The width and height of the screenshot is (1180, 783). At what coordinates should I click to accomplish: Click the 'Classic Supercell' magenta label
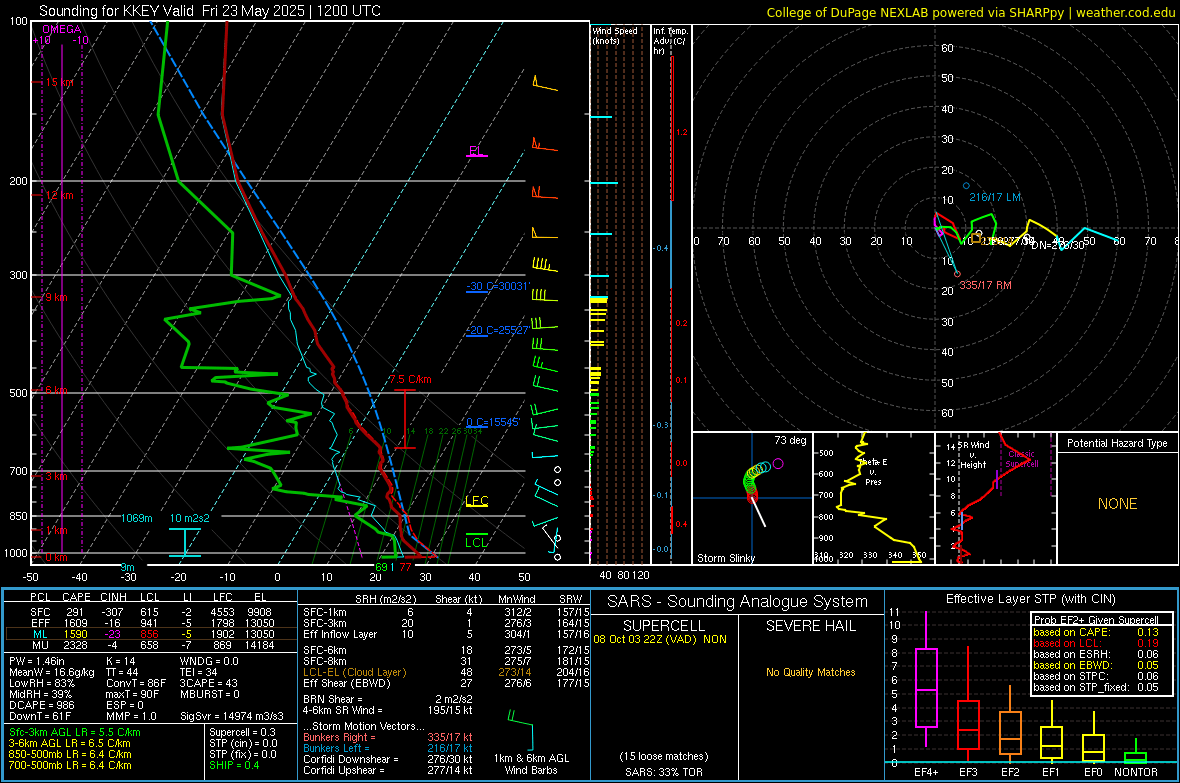[1021, 459]
